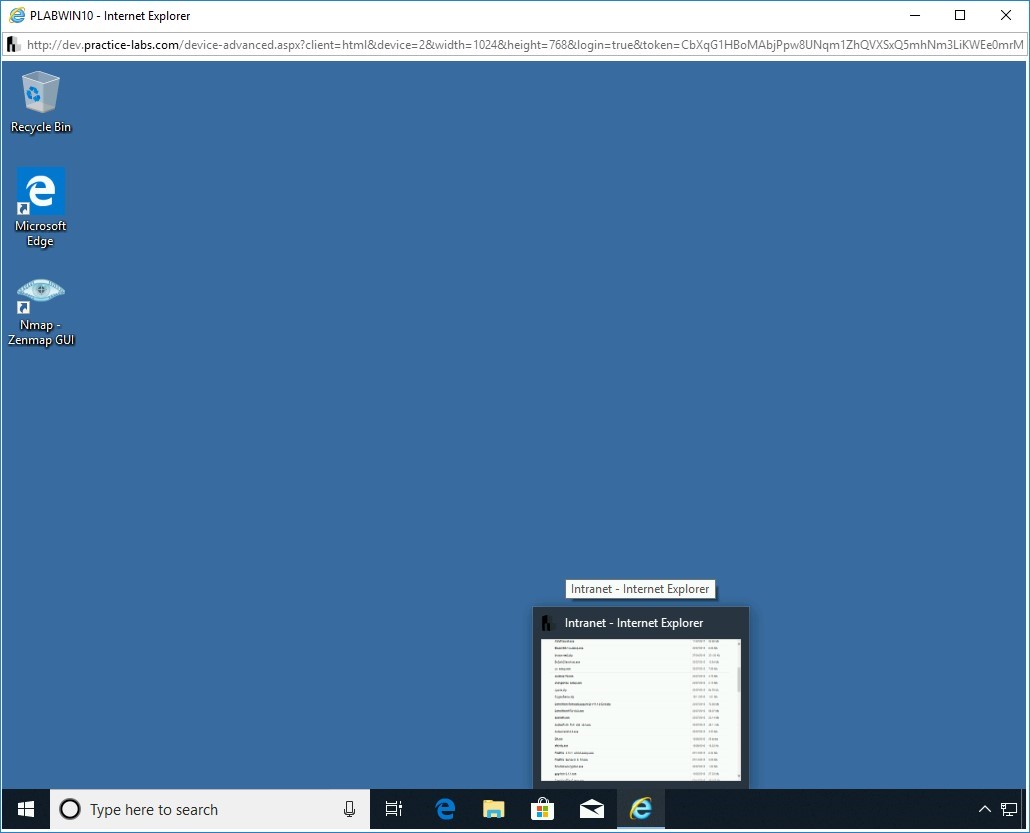This screenshot has width=1030, height=833.
Task: Open the Mail app from the taskbar
Action: point(592,809)
